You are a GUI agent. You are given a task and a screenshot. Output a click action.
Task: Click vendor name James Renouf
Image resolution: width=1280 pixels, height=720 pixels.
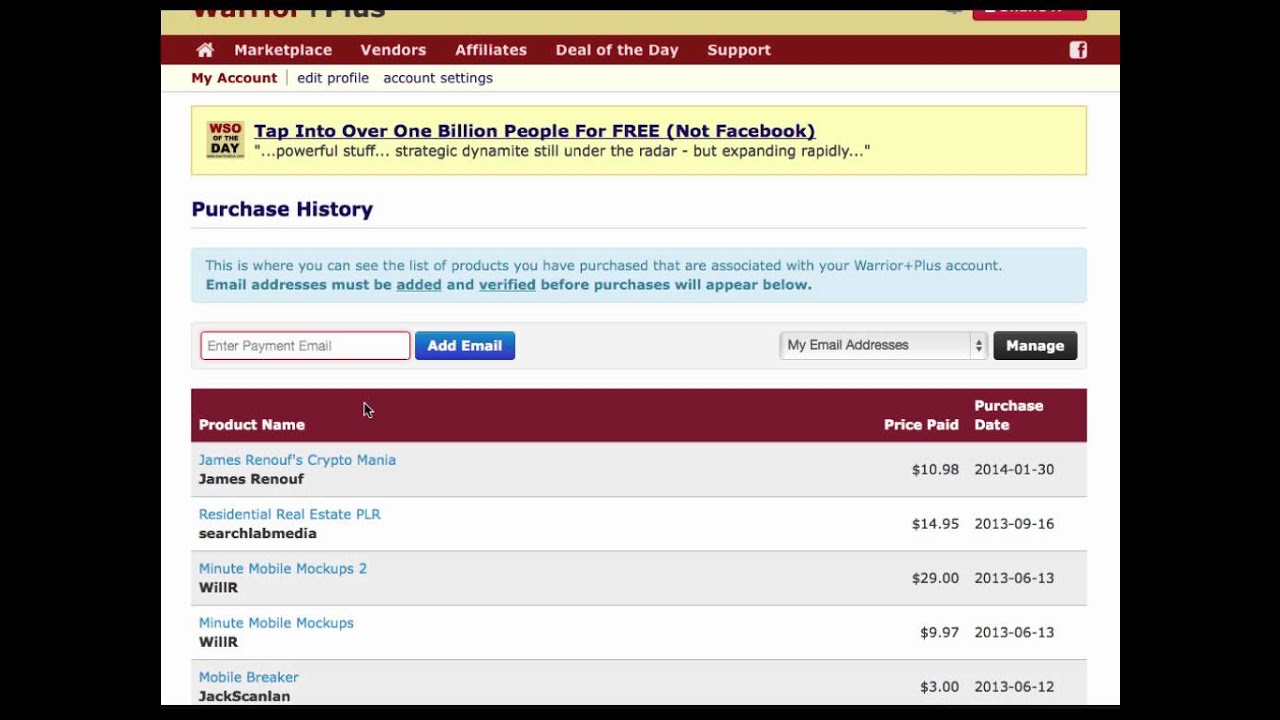(x=251, y=479)
